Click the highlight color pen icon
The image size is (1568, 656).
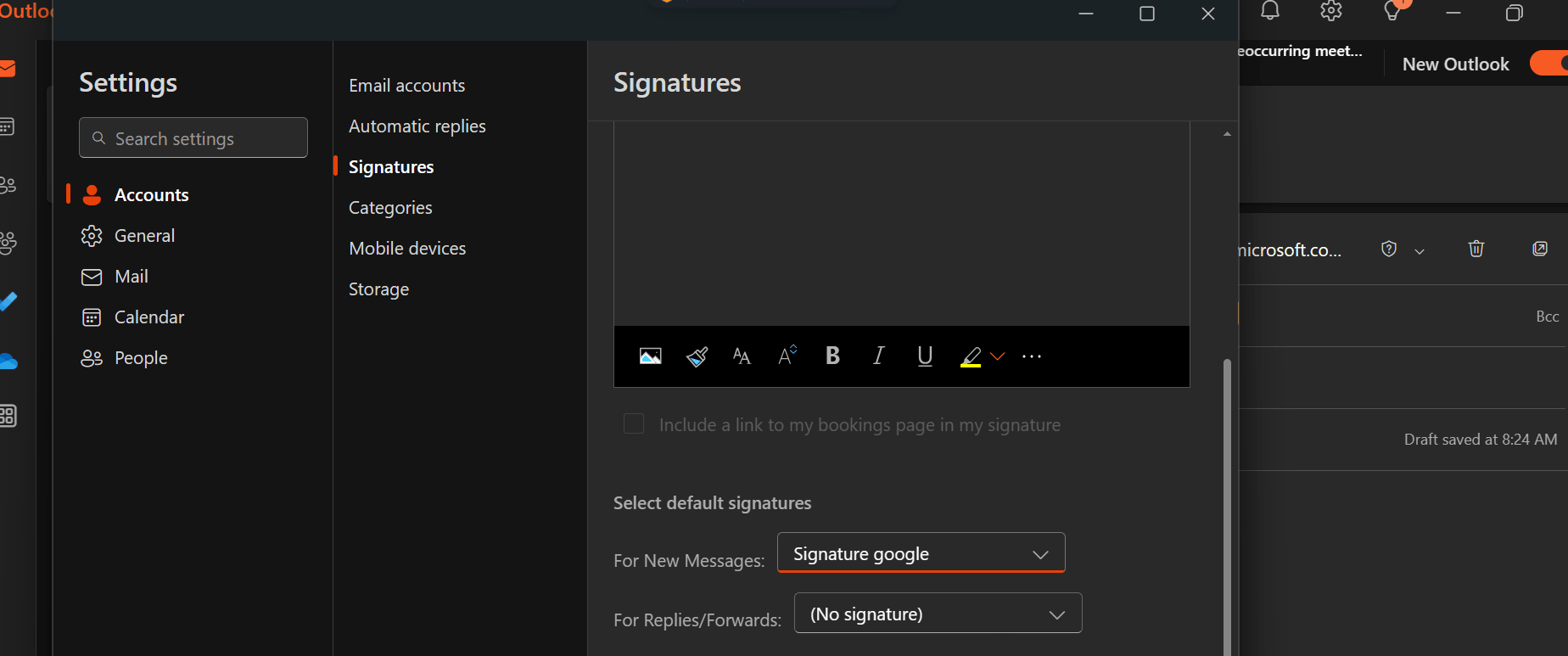971,356
